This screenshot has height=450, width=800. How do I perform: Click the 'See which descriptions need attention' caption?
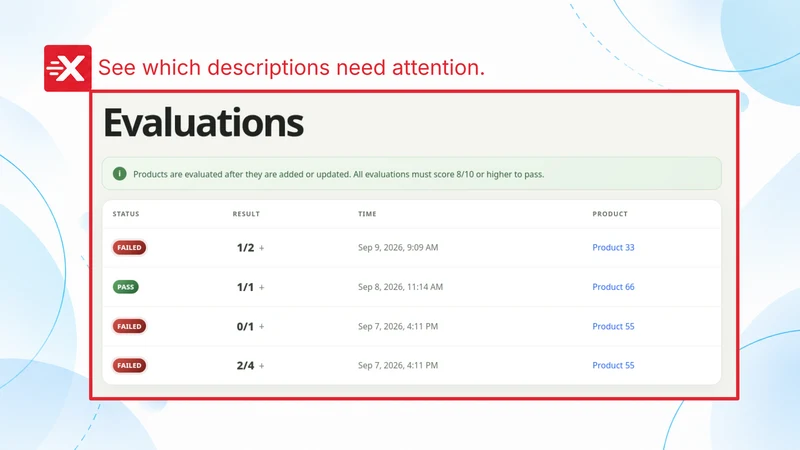[291, 67]
